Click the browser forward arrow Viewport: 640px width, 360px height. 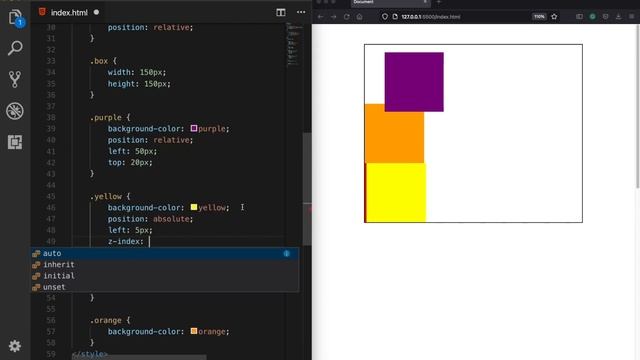333,17
